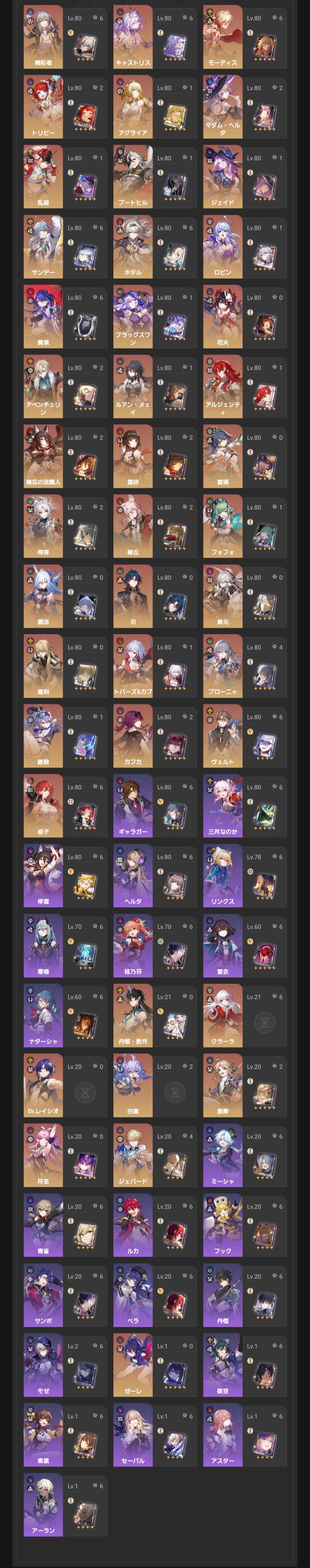Select the トパーズ&カブ character card
Image resolution: width=310 pixels, height=1568 pixels.
133,666
